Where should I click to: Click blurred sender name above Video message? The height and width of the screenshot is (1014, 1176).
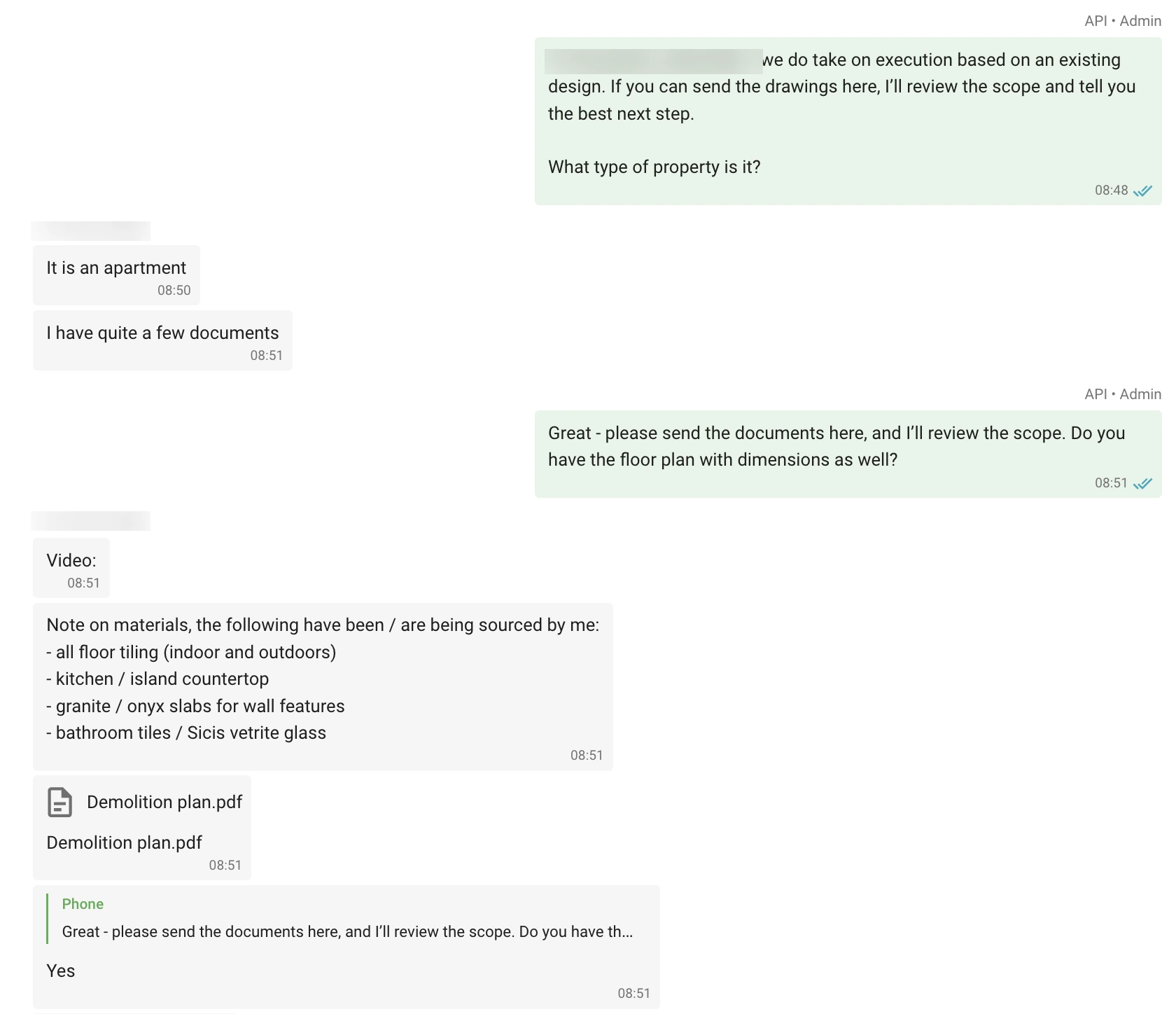pos(91,521)
